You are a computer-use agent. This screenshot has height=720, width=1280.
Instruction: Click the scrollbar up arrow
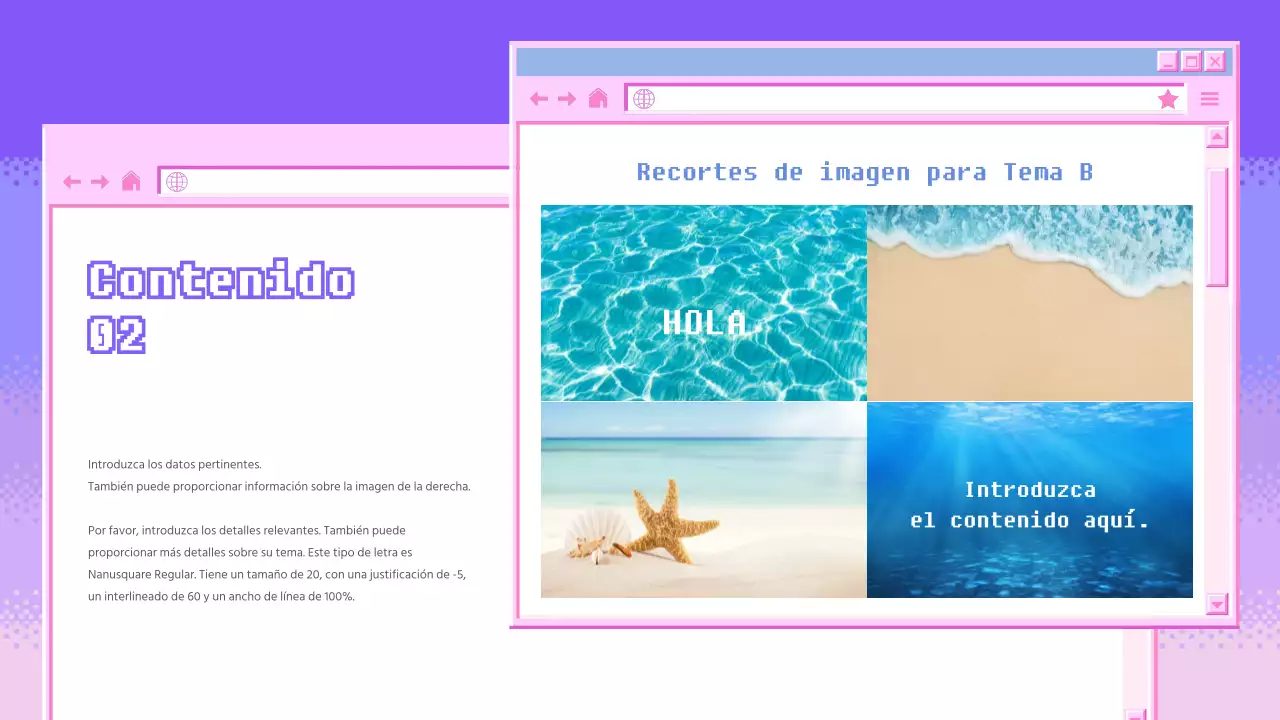(x=1216, y=136)
